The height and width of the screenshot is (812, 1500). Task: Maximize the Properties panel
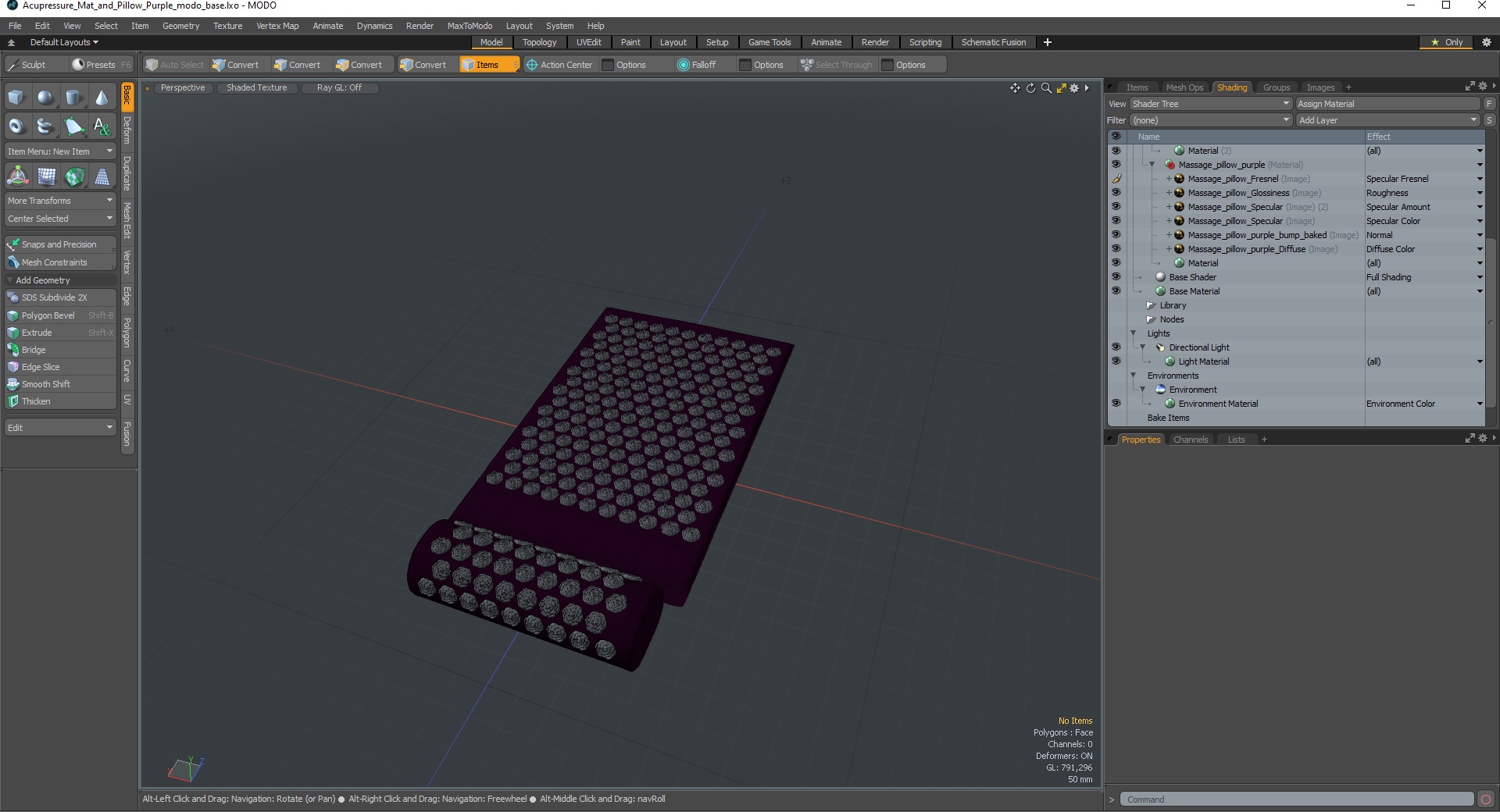click(1470, 439)
